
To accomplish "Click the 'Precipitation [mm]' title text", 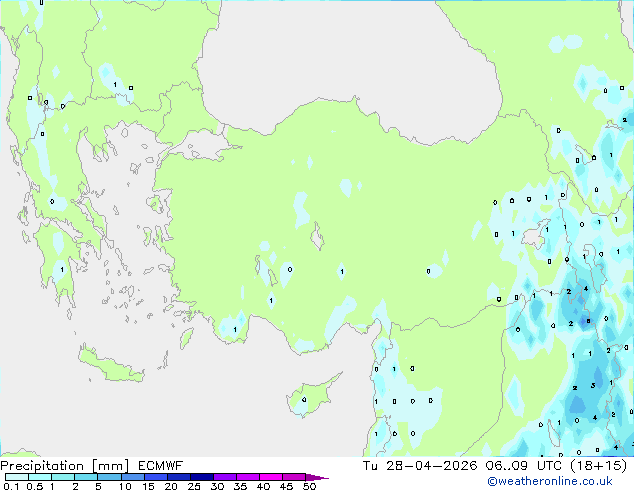I will click(65, 466).
